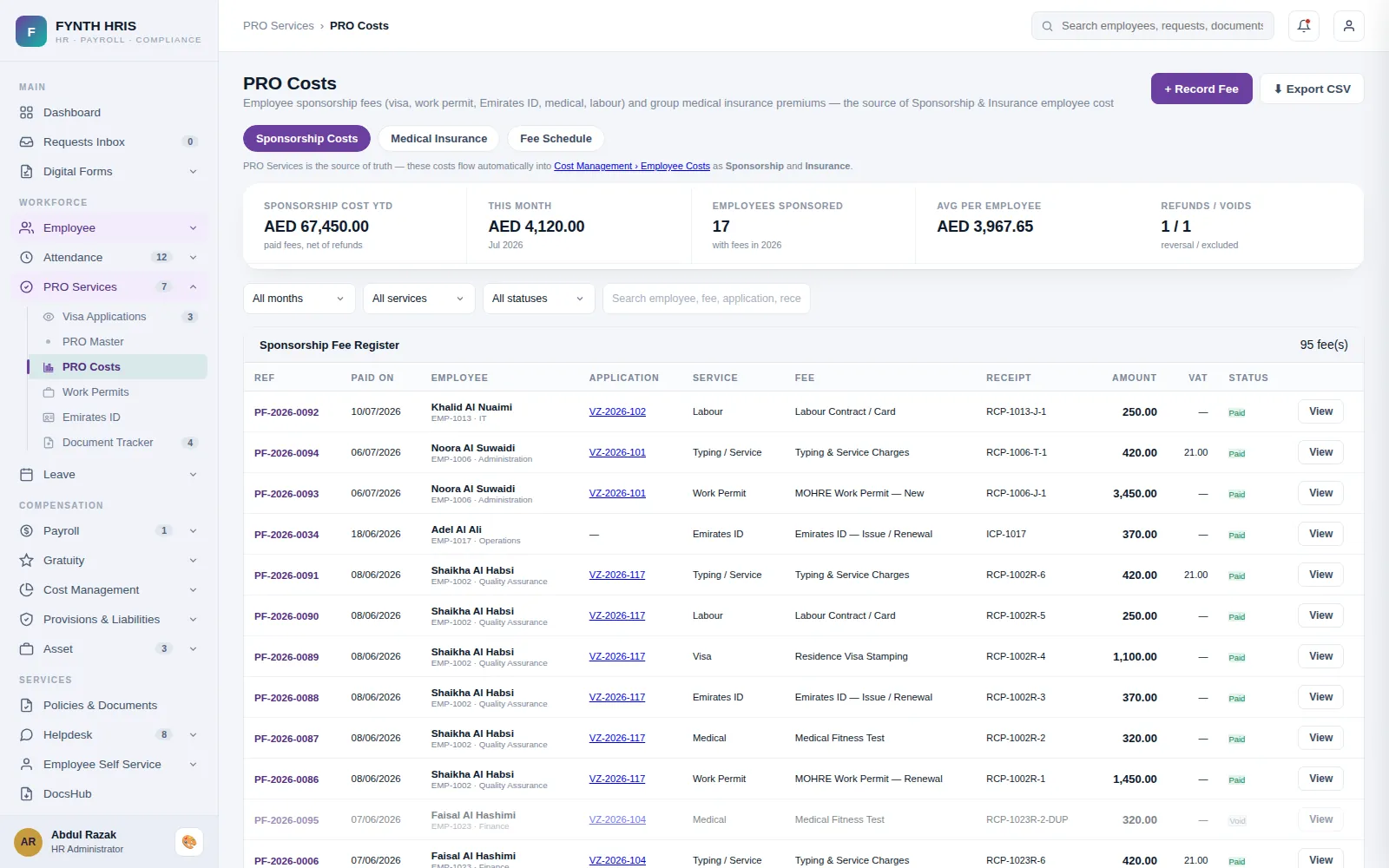
Task: Click the Dashboard grid icon
Action: point(27,113)
